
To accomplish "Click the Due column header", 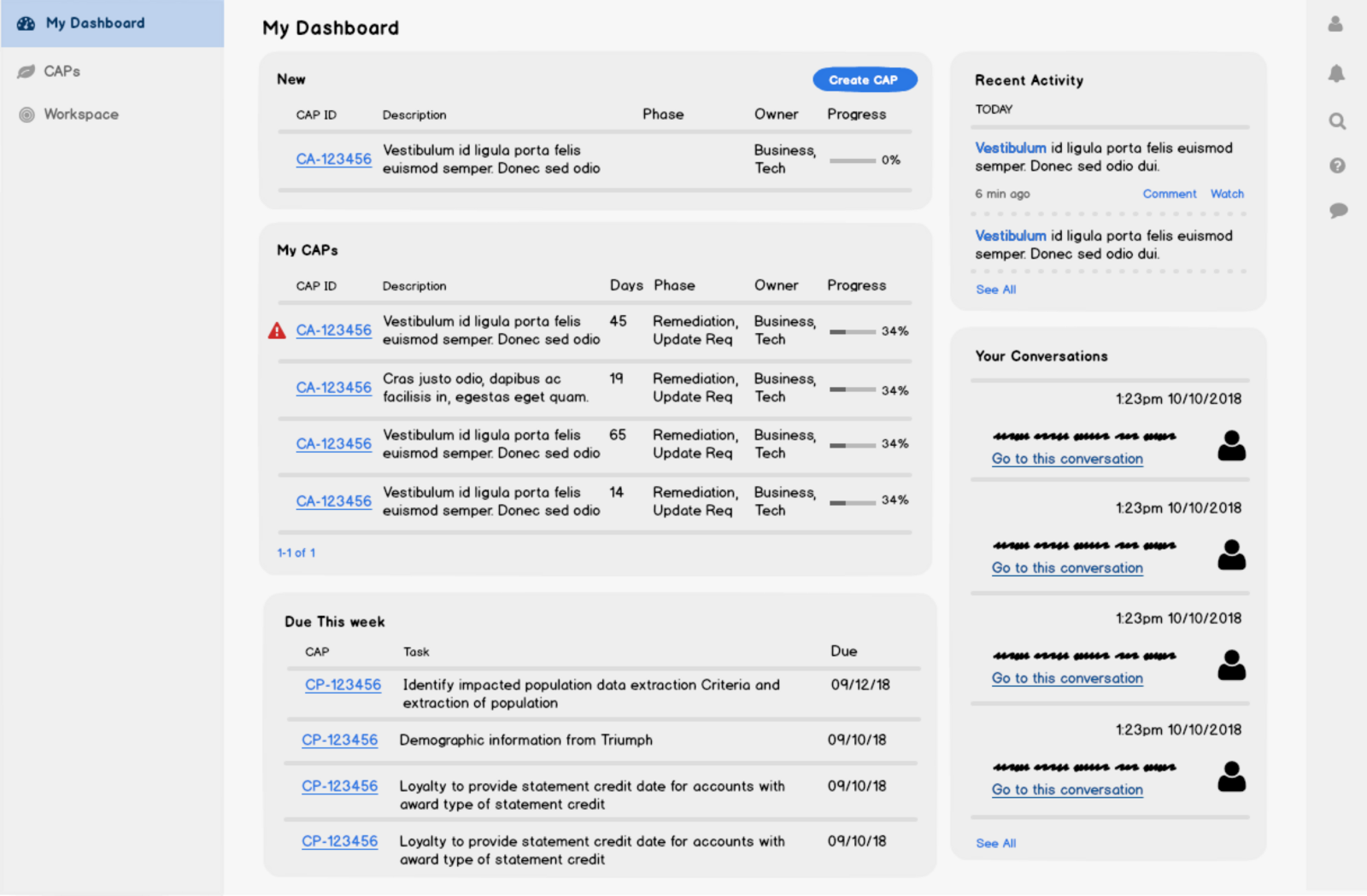I will (x=843, y=651).
